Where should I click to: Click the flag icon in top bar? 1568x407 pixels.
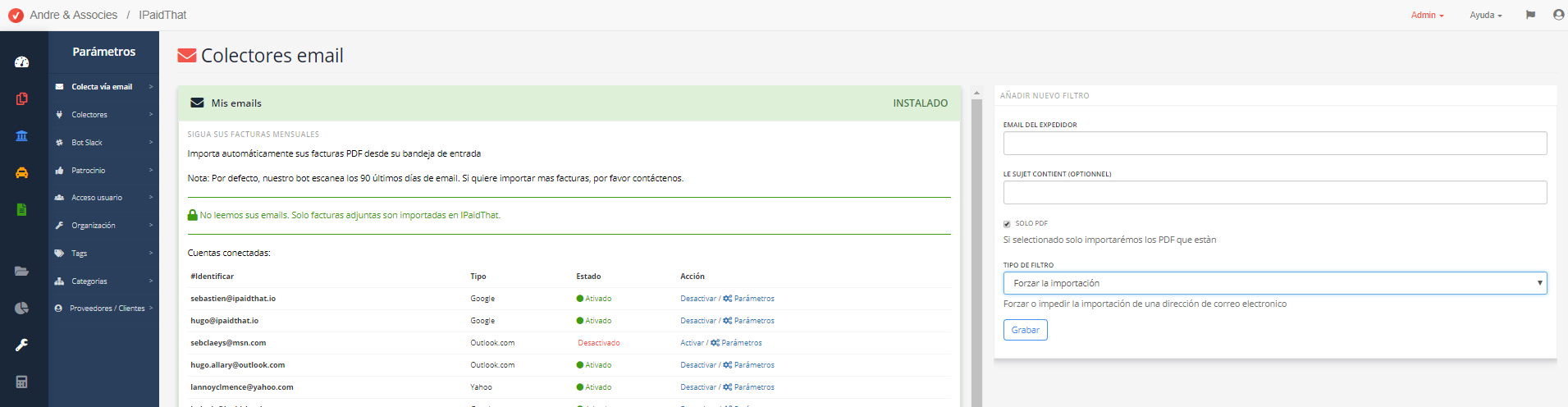click(1530, 15)
